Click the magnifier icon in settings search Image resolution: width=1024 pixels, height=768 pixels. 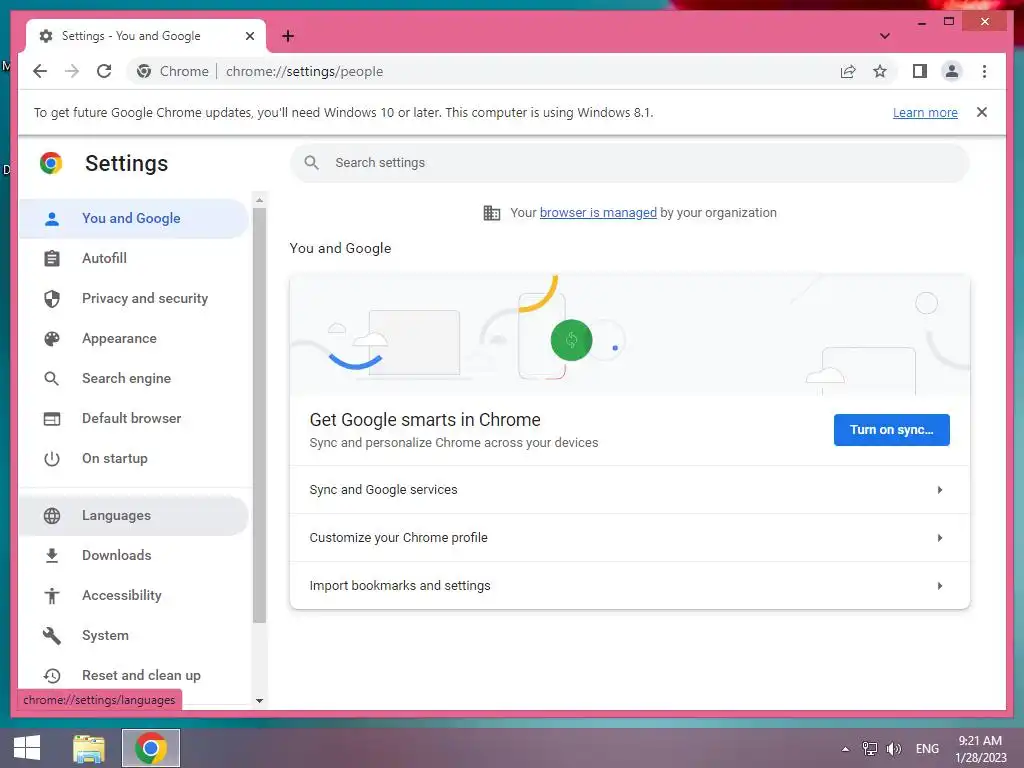point(312,163)
